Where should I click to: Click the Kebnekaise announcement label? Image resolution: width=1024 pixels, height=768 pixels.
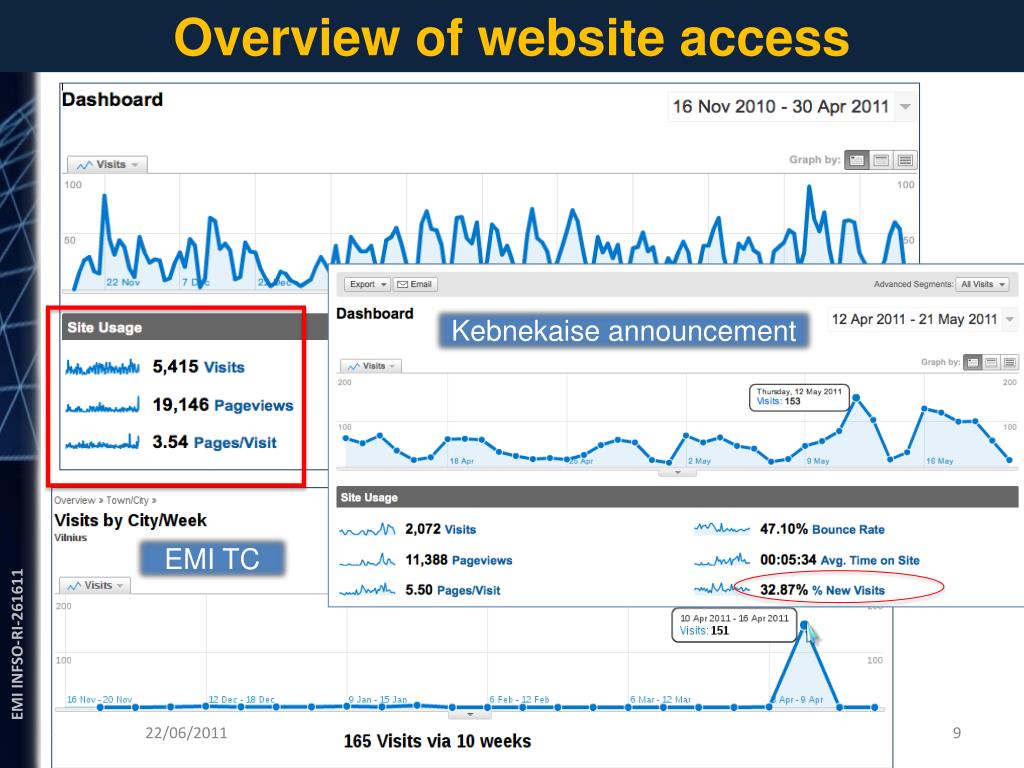click(624, 331)
